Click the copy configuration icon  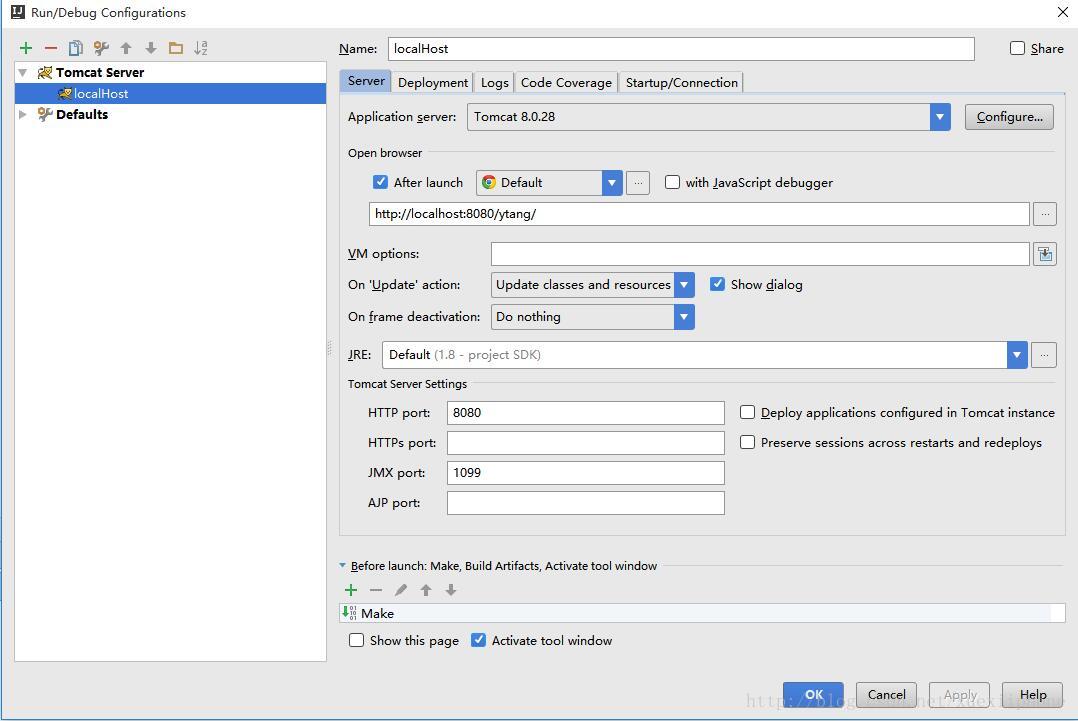[76, 48]
